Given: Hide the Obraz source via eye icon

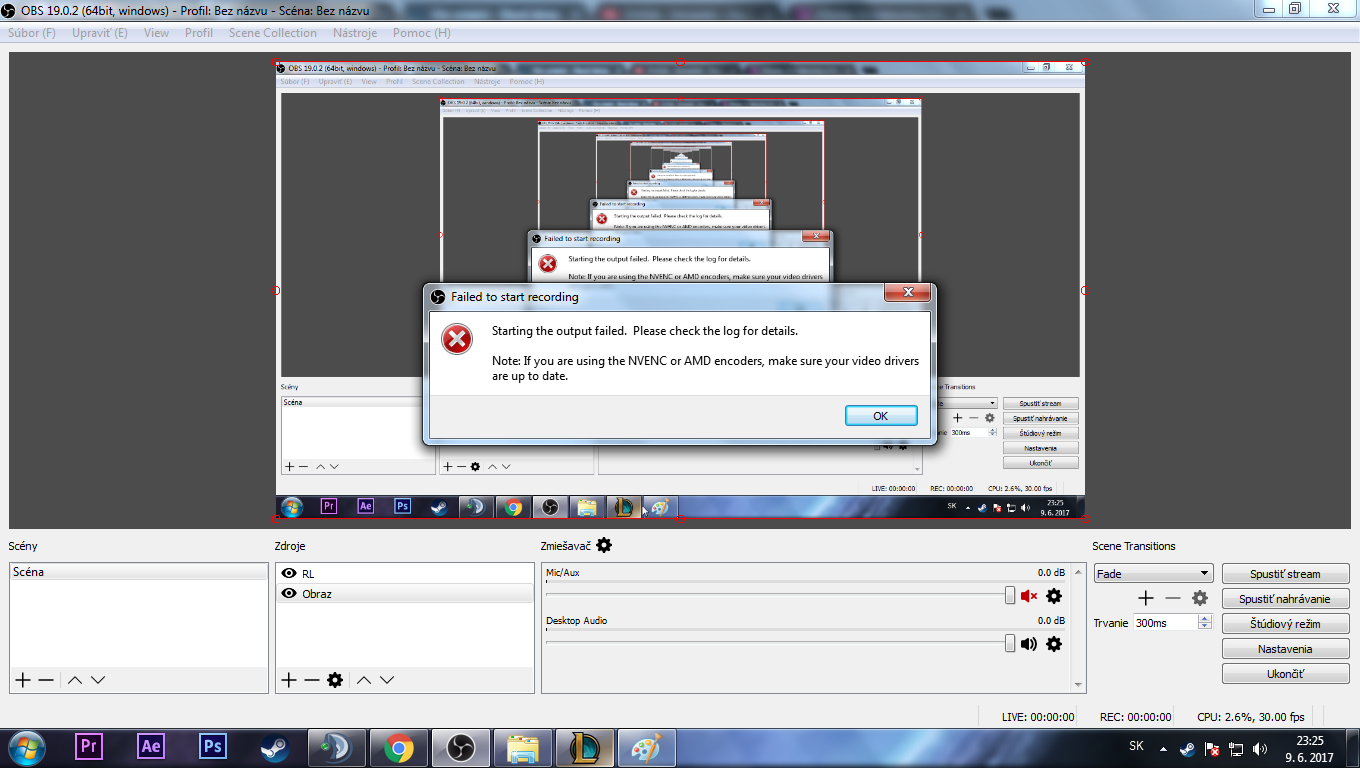Looking at the screenshot, I should 289,594.
